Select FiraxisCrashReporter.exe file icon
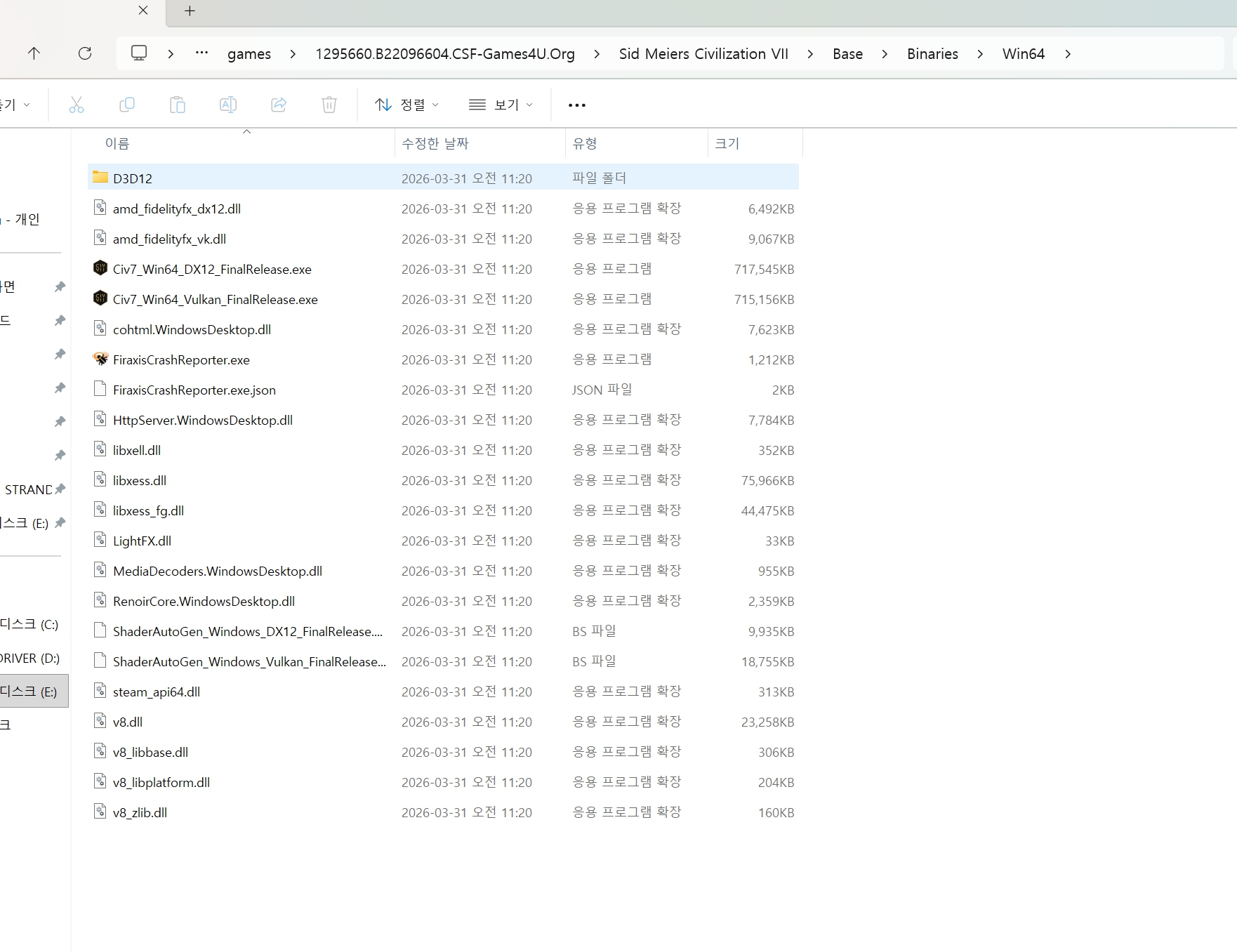This screenshot has width=1237, height=952. 100,359
